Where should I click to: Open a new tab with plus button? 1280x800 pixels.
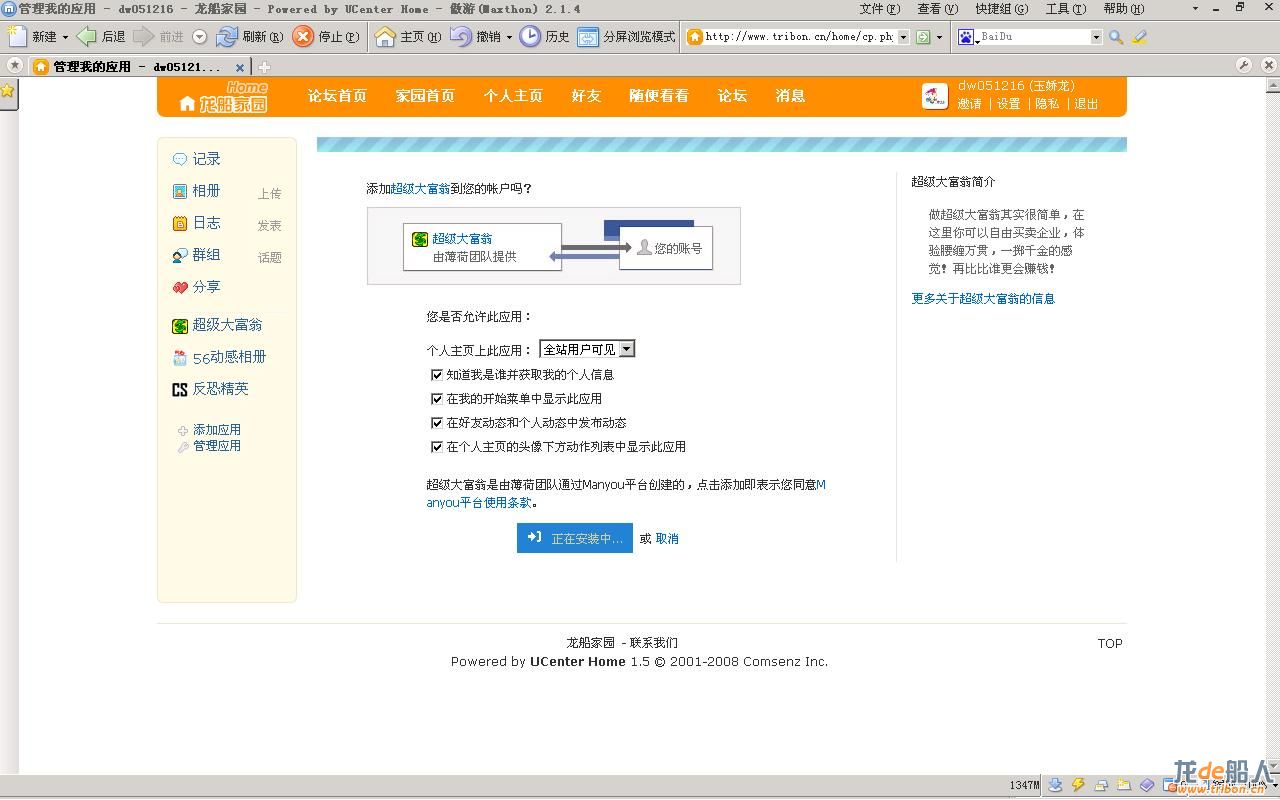pos(264,67)
